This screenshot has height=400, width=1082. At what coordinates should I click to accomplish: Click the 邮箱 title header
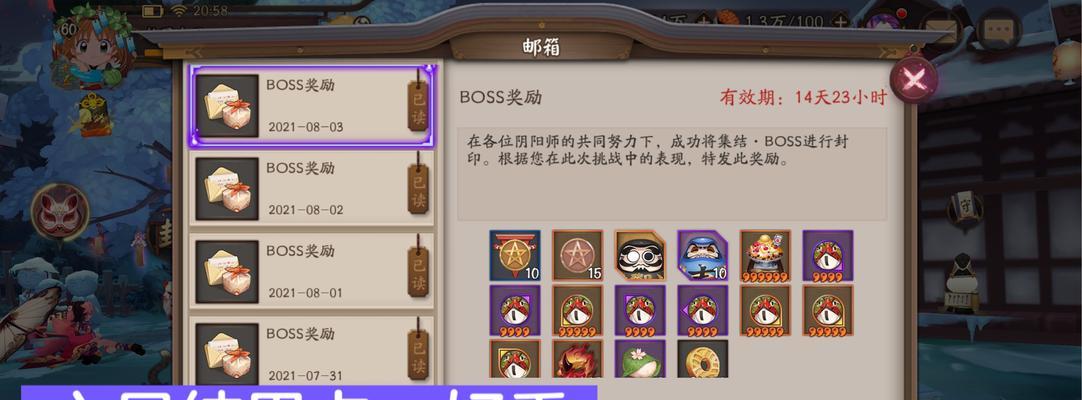541,48
